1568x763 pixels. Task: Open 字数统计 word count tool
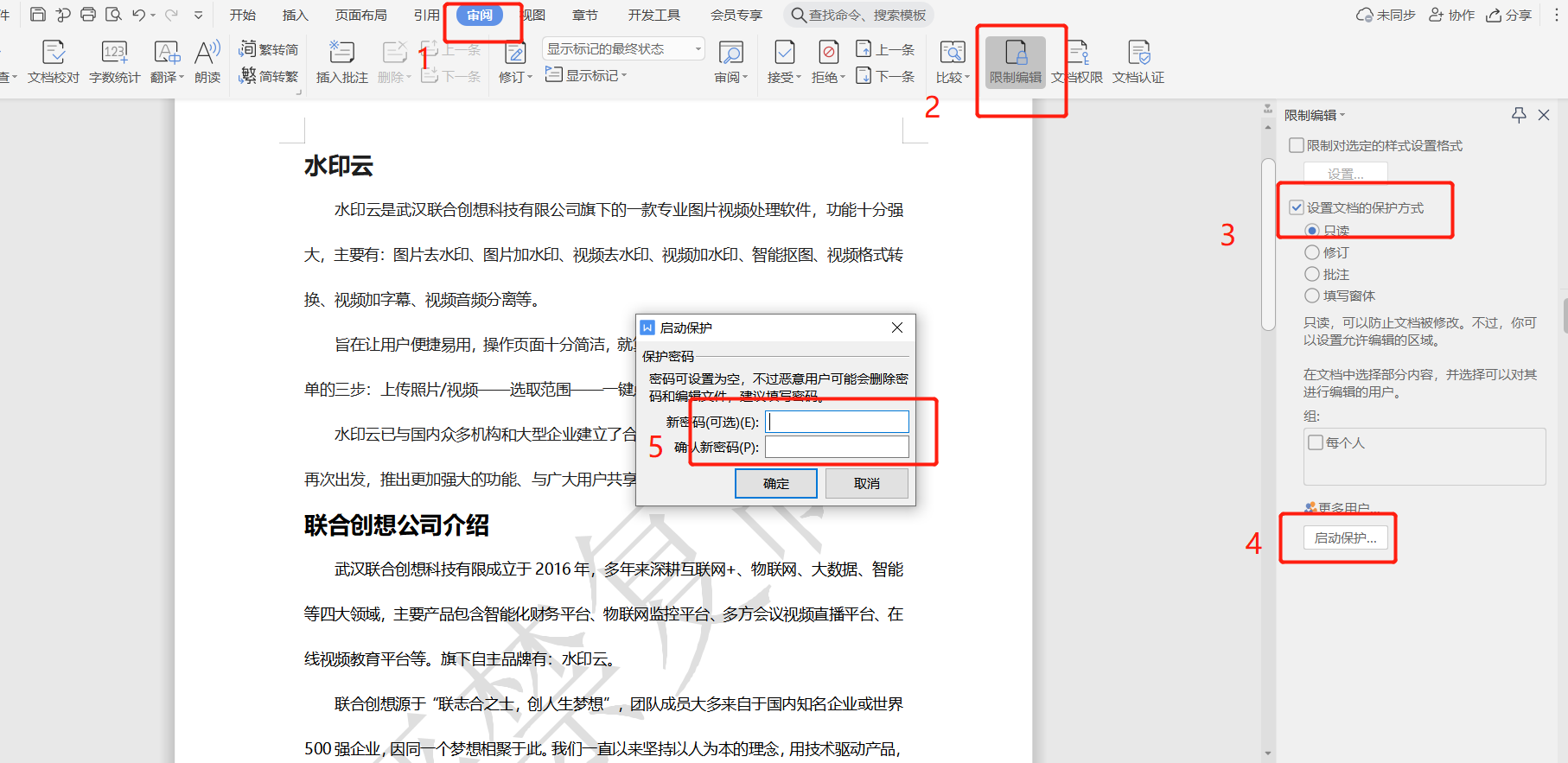(x=114, y=61)
